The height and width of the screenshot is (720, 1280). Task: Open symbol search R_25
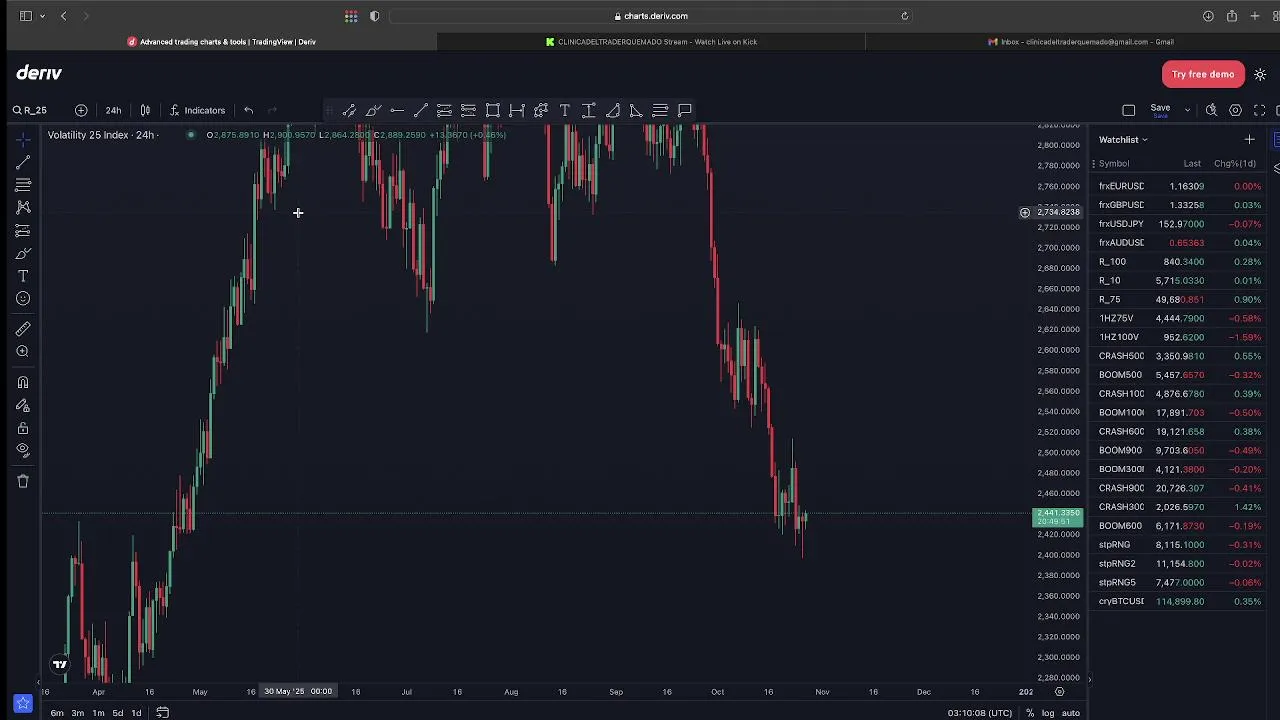[x=30, y=110]
